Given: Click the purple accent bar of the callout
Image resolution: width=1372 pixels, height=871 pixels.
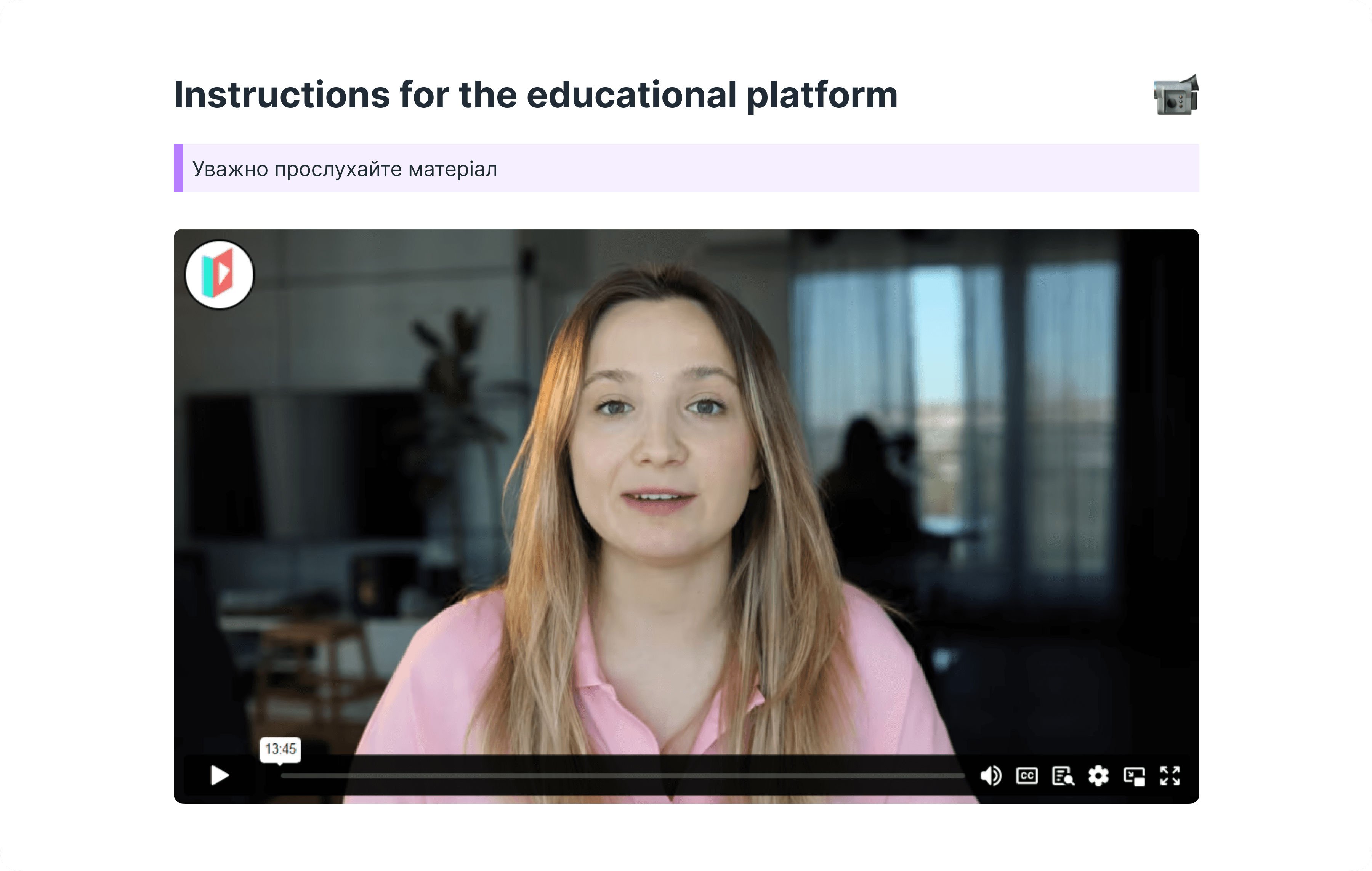Looking at the screenshot, I should (178, 168).
